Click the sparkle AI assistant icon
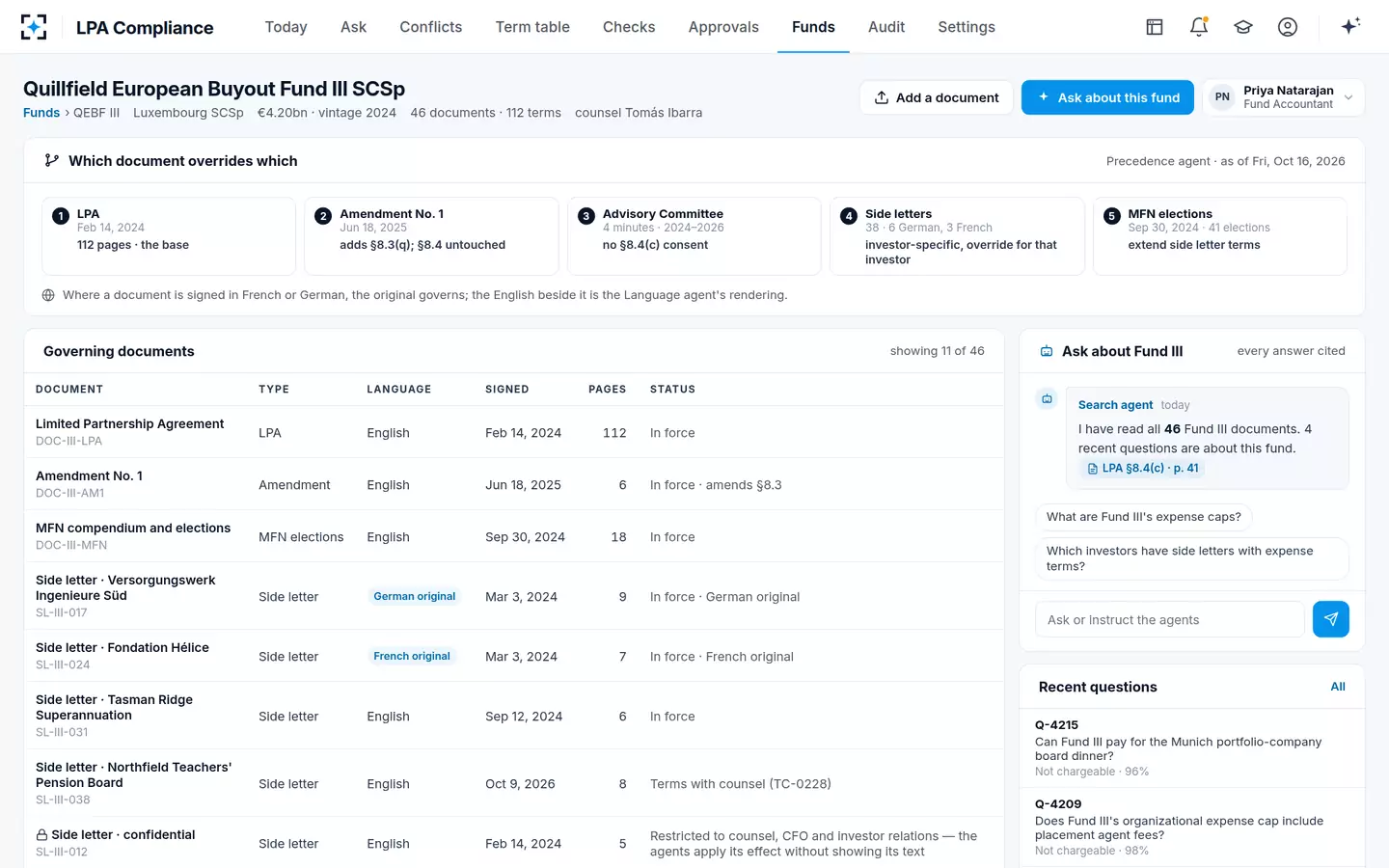Viewport: 1389px width, 868px height. click(1350, 26)
